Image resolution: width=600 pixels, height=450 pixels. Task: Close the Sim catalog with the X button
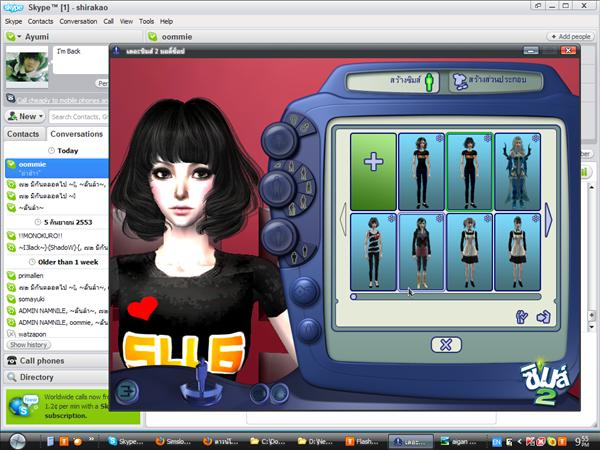(x=446, y=344)
